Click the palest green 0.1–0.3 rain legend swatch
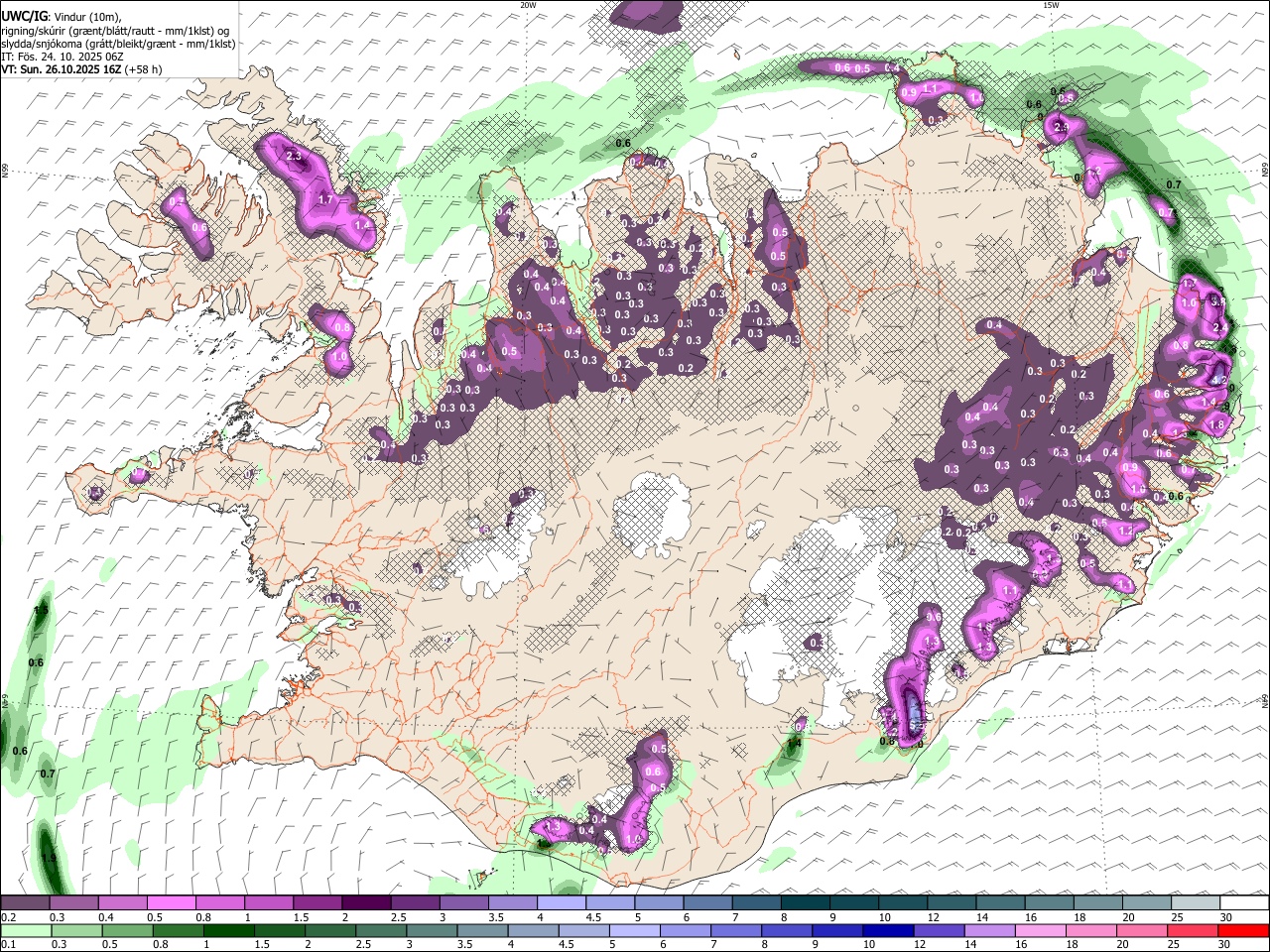Image resolution: width=1270 pixels, height=952 pixels. (26, 930)
